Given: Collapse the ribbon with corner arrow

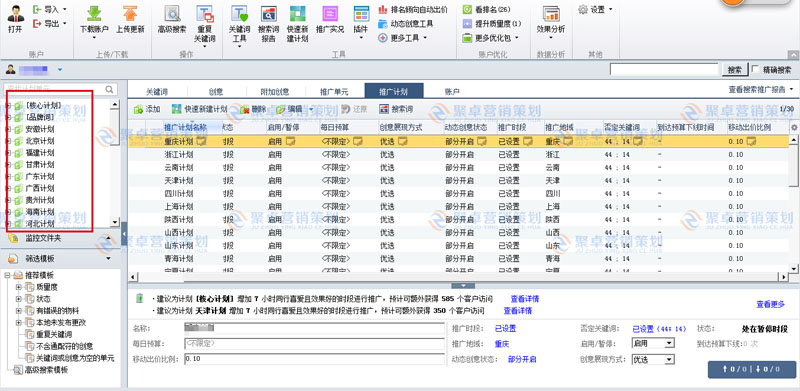Looking at the screenshot, I should (792, 54).
